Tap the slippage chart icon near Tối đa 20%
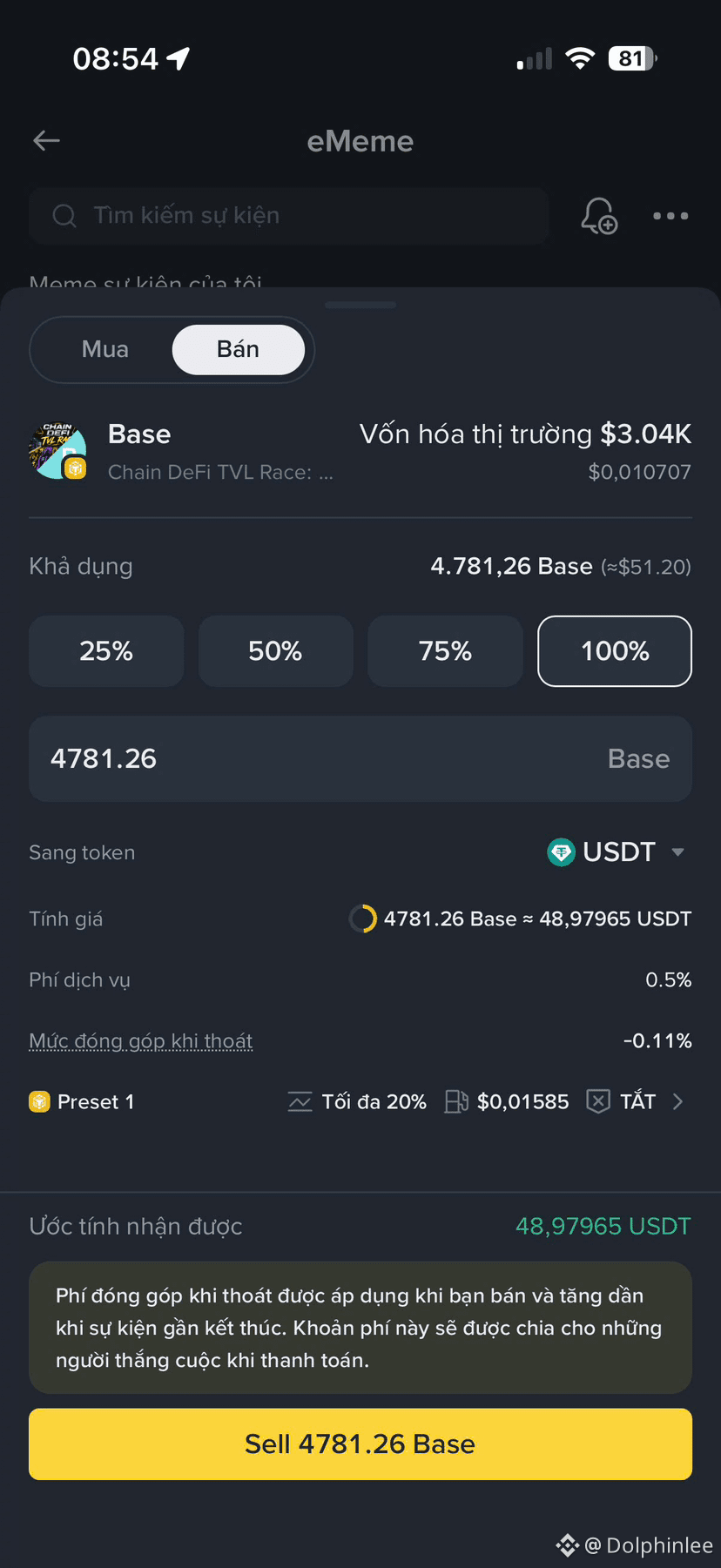721x1568 pixels. (300, 1102)
